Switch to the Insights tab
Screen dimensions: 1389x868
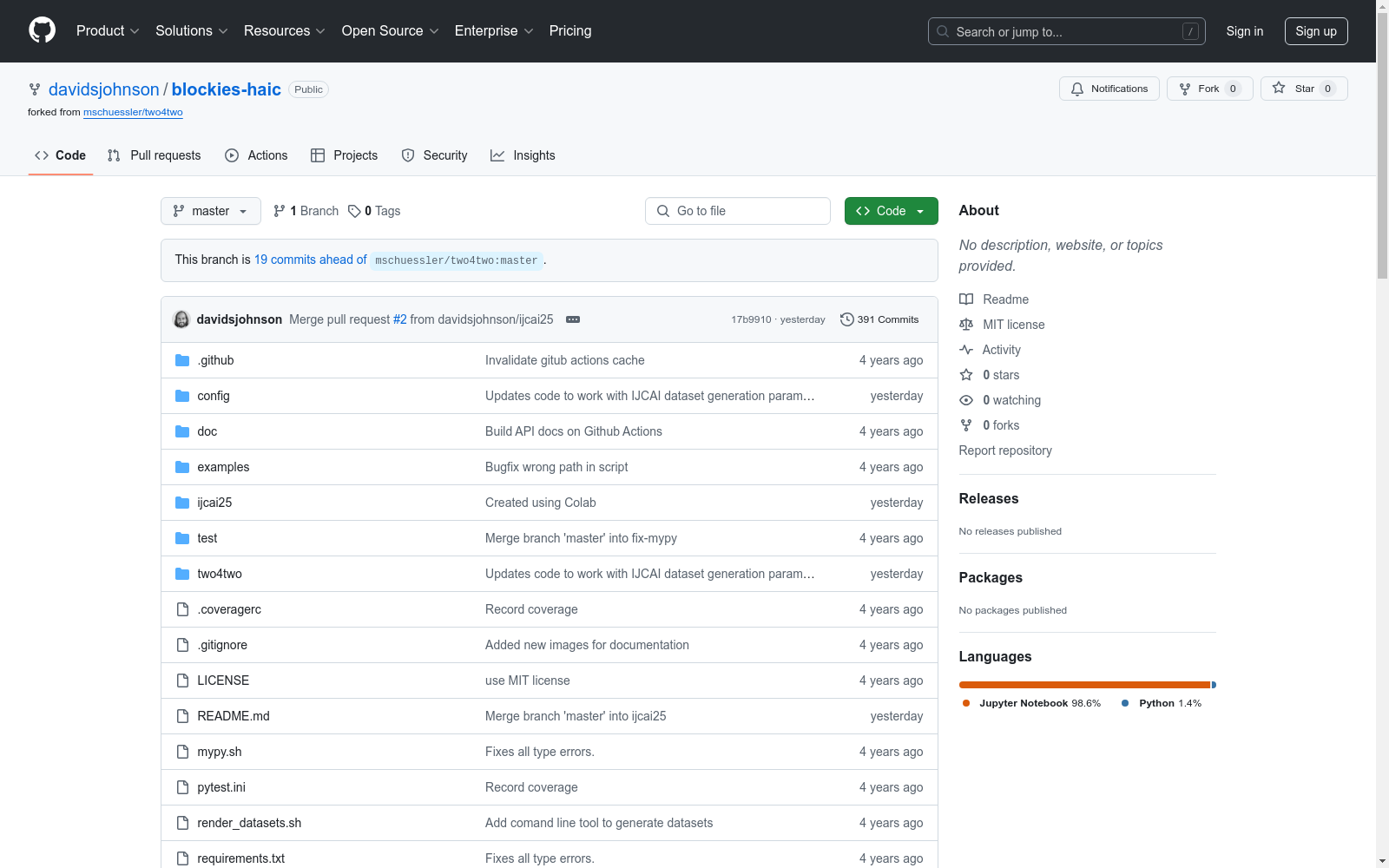[x=523, y=155]
